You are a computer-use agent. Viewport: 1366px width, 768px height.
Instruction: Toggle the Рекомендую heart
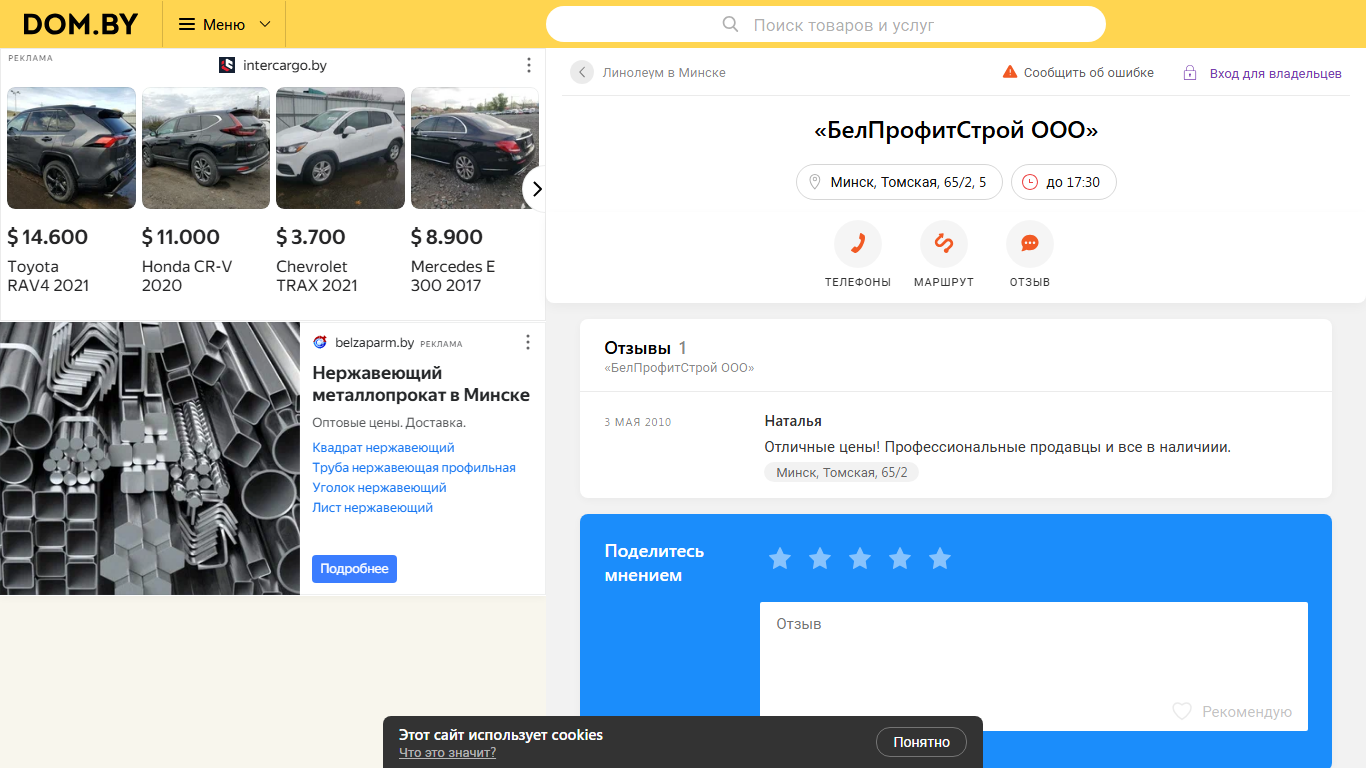[1182, 711]
